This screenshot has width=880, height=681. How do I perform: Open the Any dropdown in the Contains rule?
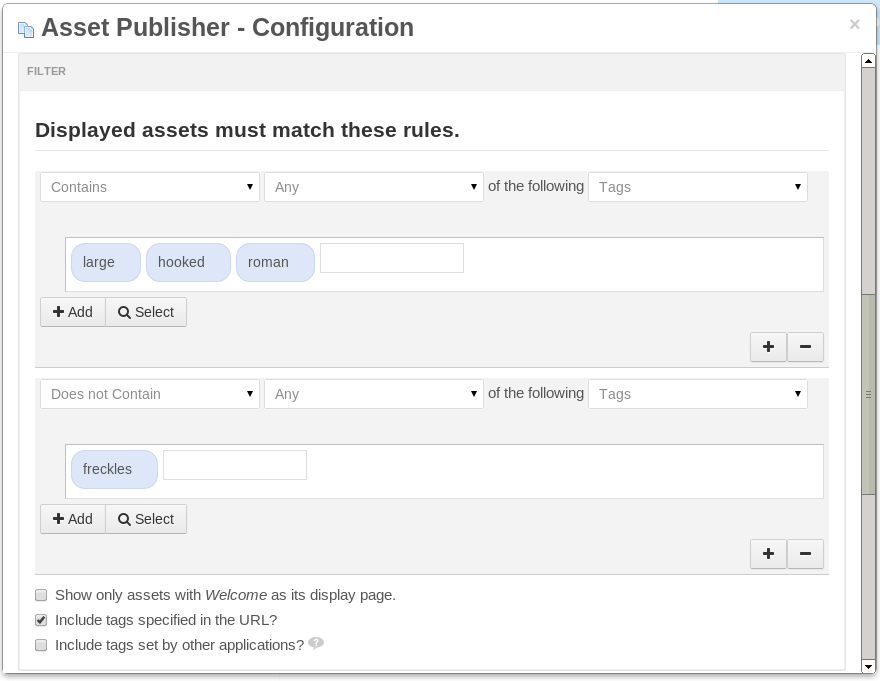coord(374,187)
